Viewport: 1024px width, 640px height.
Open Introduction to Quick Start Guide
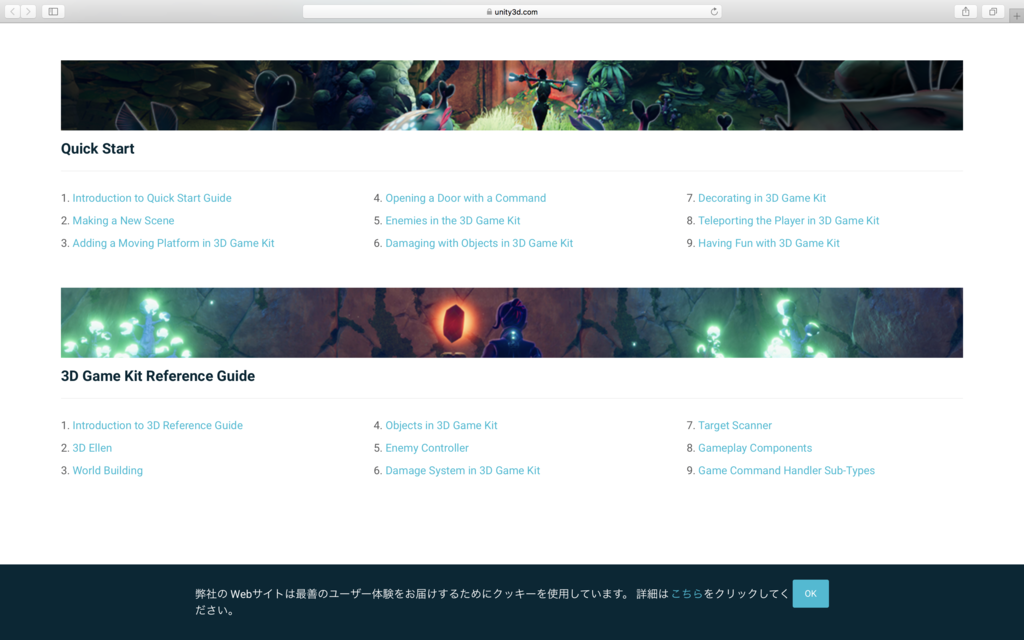point(152,198)
